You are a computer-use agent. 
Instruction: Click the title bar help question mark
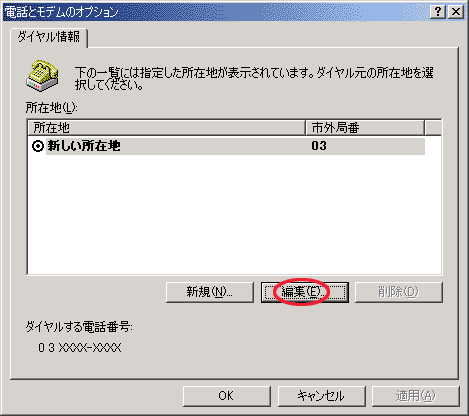[x=438, y=12]
